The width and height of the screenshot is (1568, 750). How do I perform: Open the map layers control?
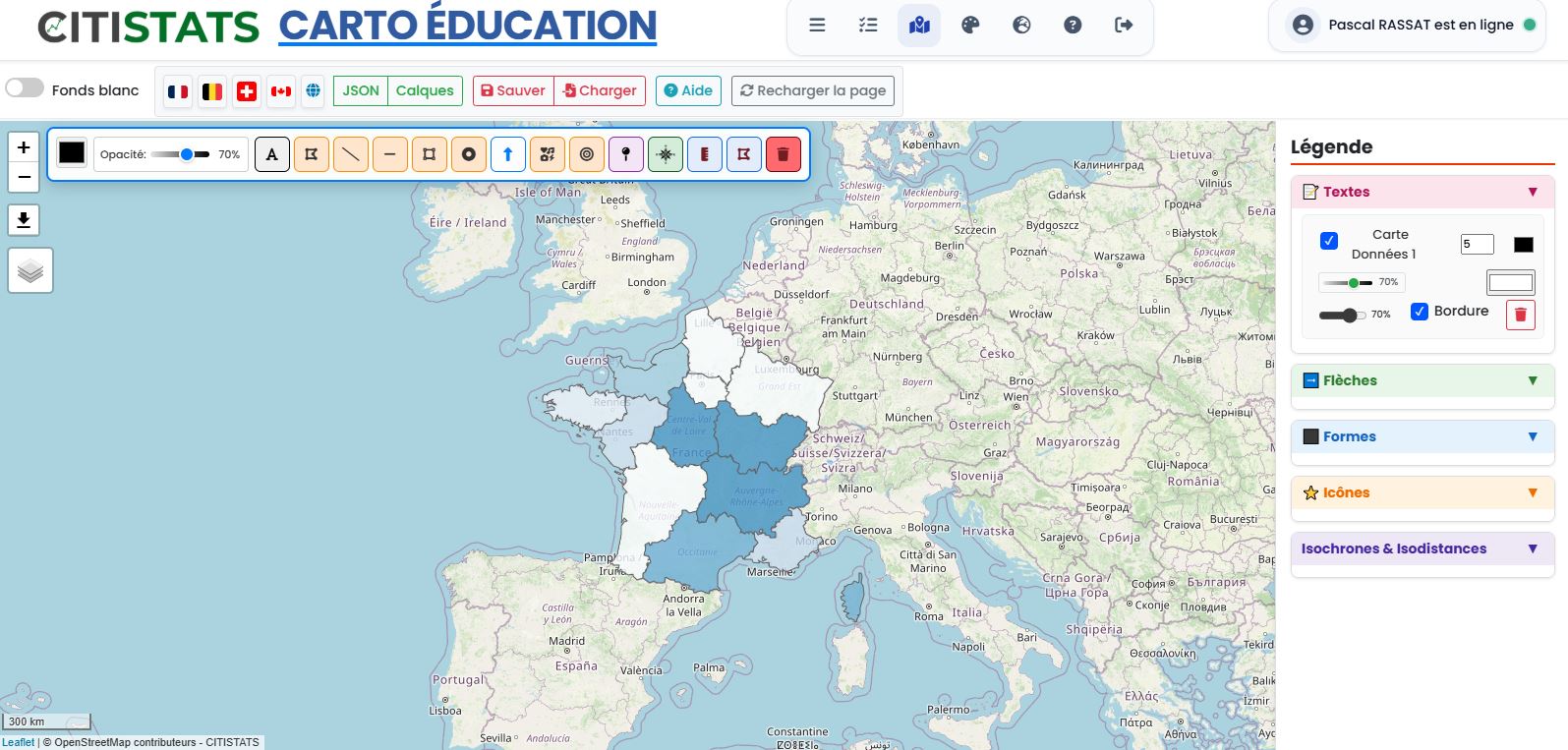30,270
